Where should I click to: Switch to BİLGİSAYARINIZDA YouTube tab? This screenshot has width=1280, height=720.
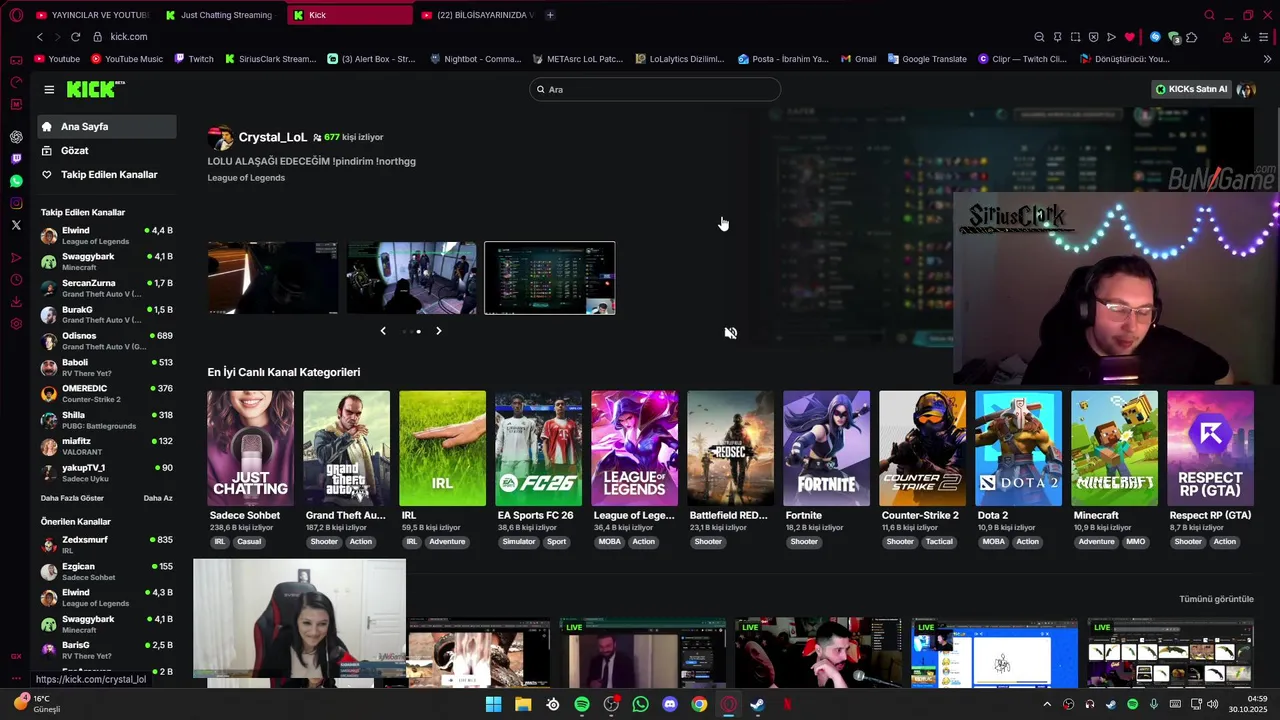pyautogui.click(x=478, y=15)
